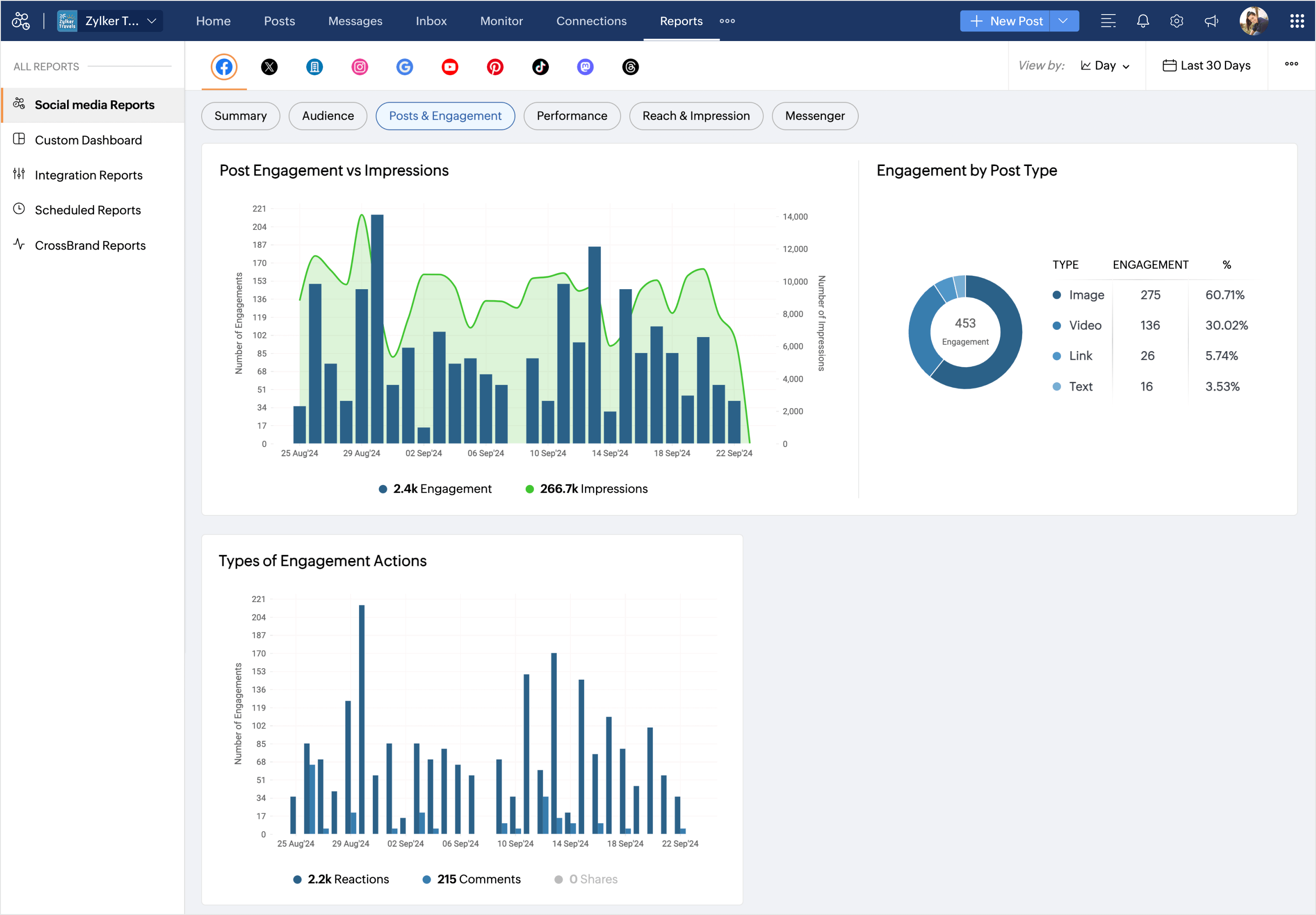This screenshot has width=1316, height=915.
Task: Toggle the Mastodon platform visibility icon
Action: pyautogui.click(x=585, y=65)
